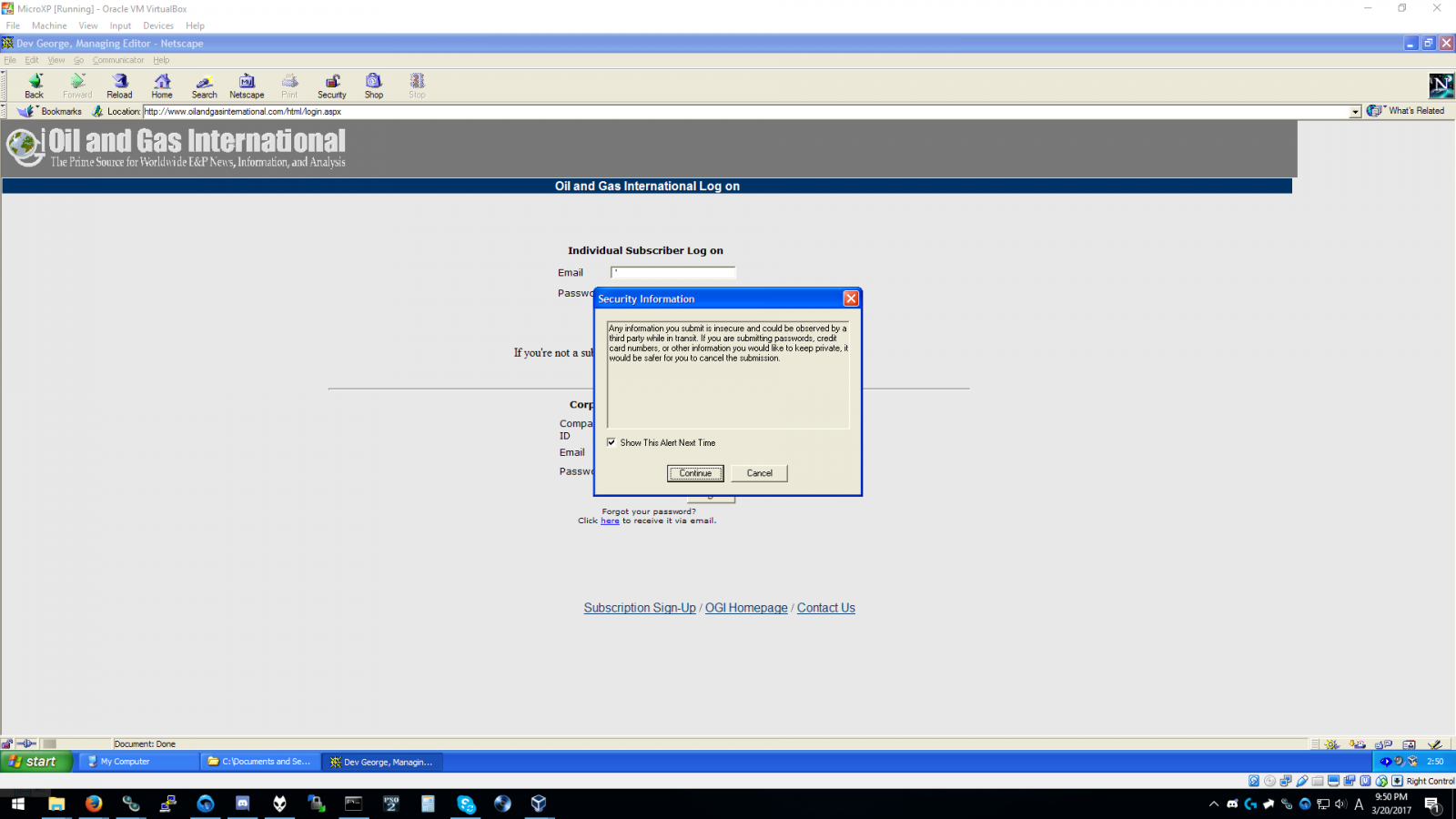This screenshot has width=1456, height=819.
Task: Open Windows Action Center notifications
Action: (x=1432, y=804)
